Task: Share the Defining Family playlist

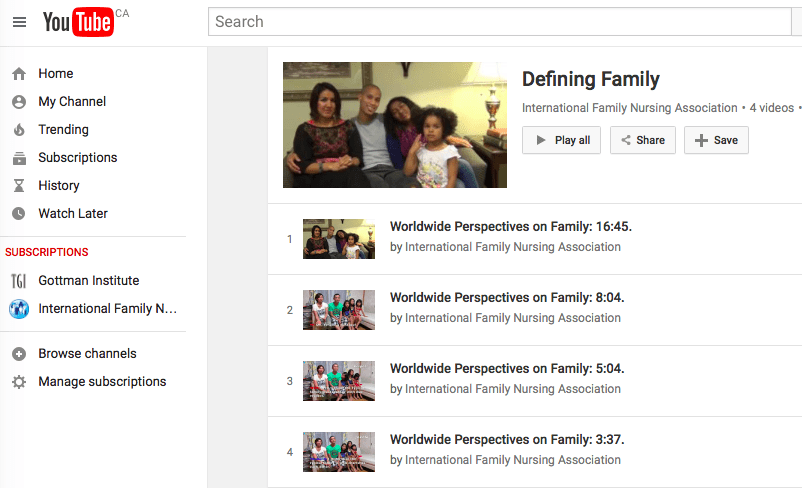Action: coord(642,140)
